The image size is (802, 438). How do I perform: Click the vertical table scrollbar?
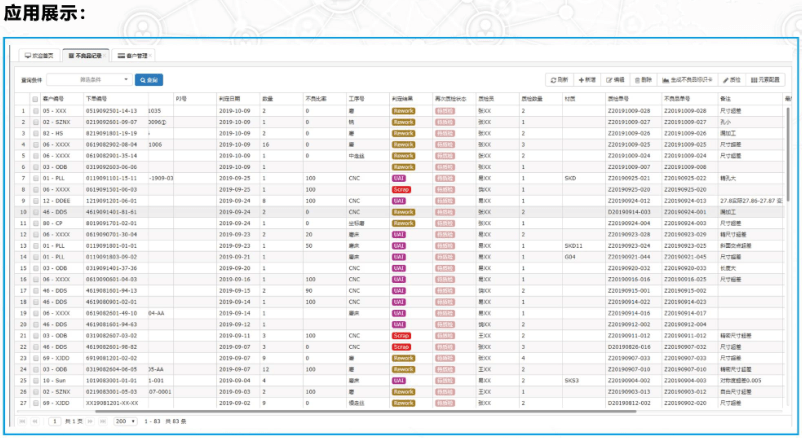(x=789, y=154)
